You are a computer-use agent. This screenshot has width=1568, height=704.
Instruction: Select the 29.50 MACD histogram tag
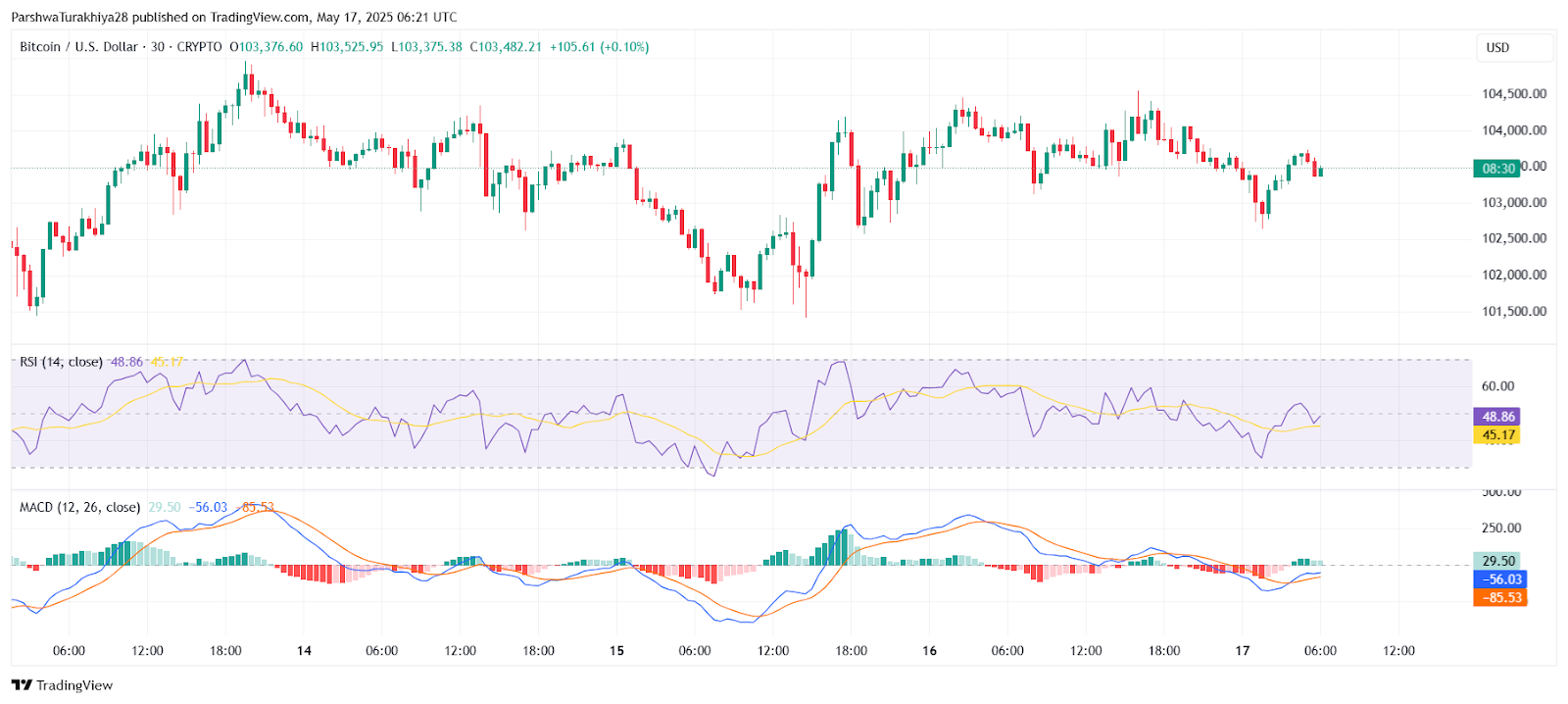pos(1498,561)
